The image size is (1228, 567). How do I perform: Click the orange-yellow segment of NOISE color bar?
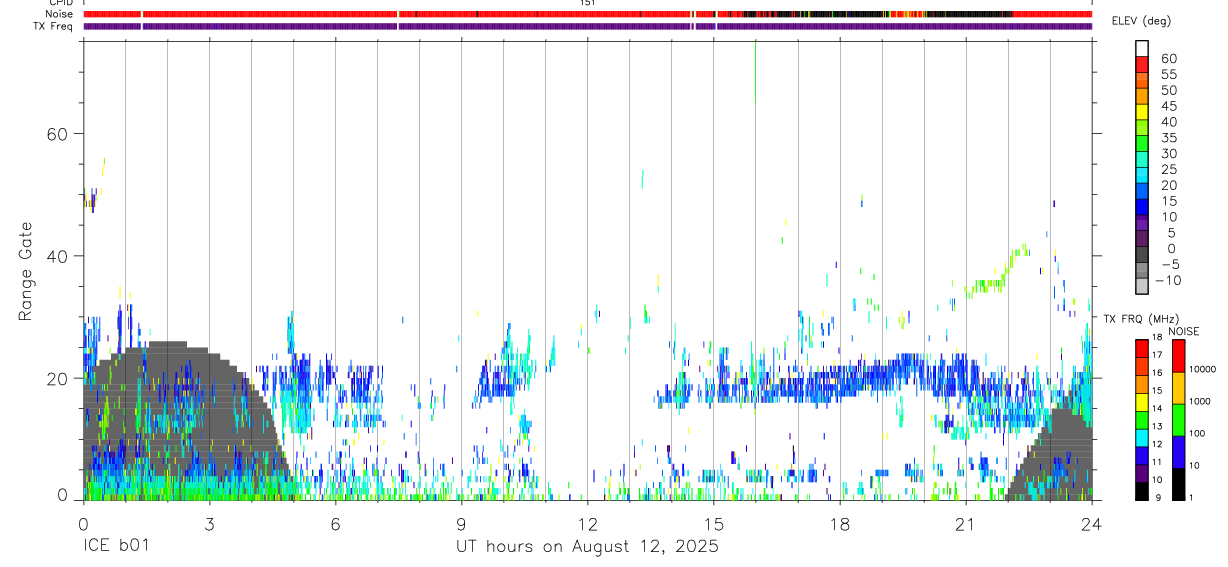click(1178, 387)
